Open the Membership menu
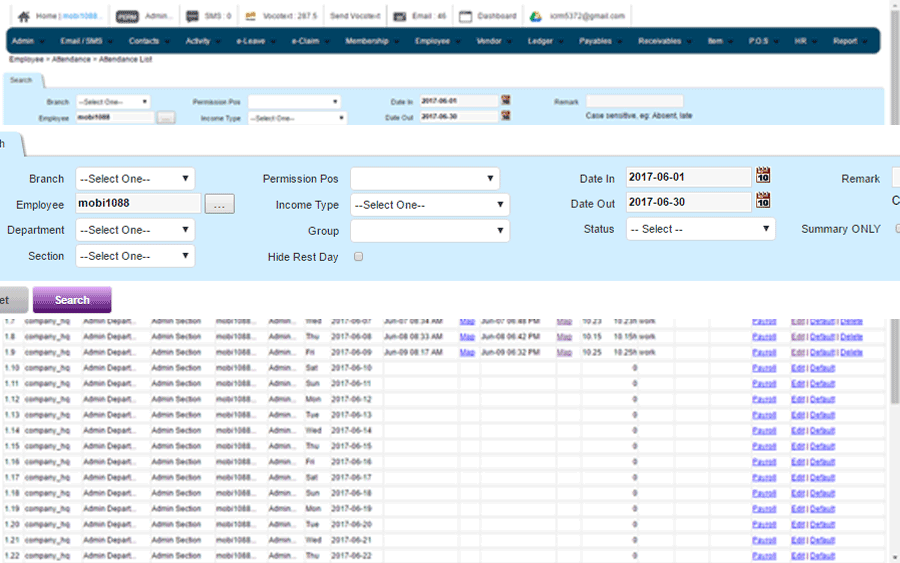900x563 pixels. (372, 41)
